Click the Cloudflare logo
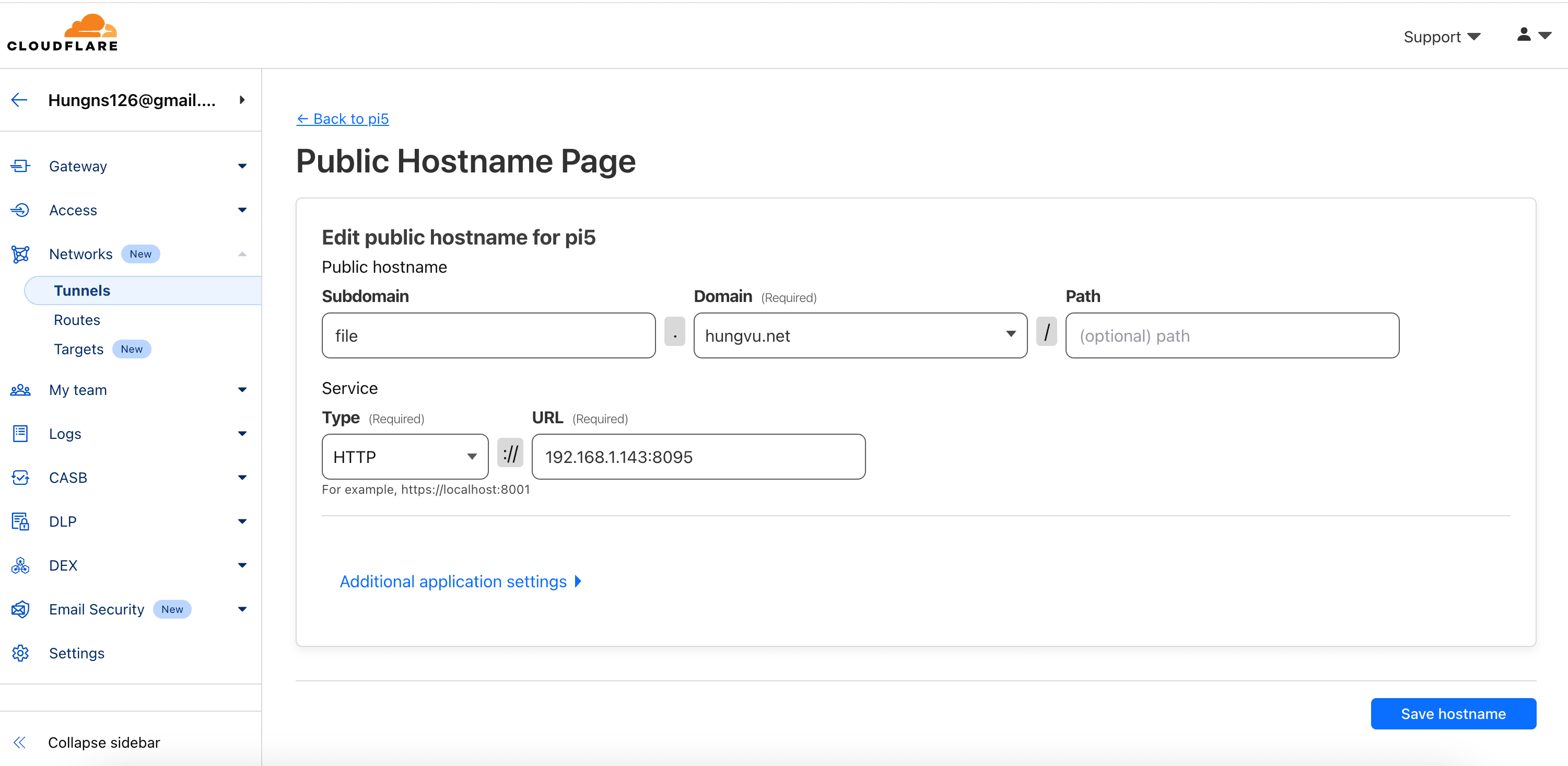Screen dimensions: 1568x766 [63, 33]
